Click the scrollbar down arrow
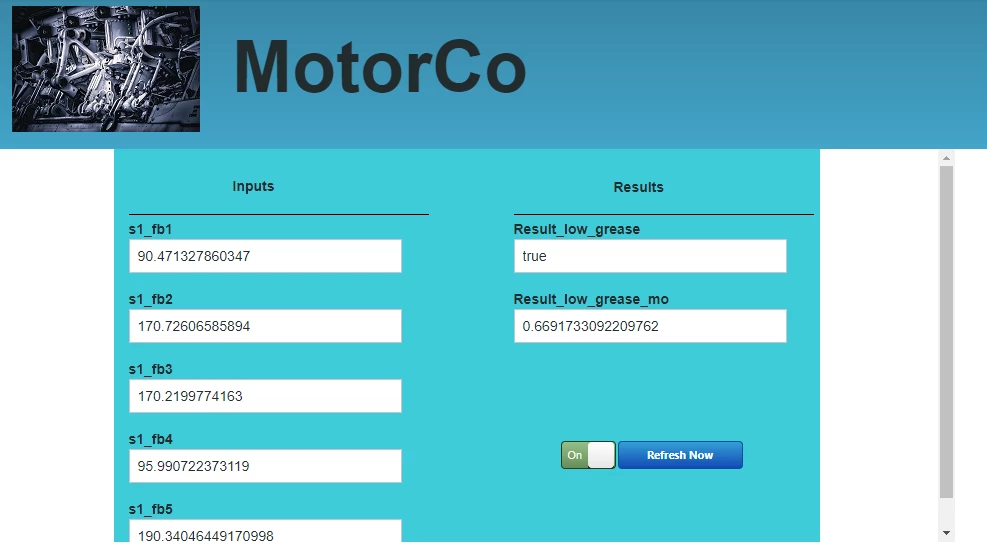The height and width of the screenshot is (560, 987). pyautogui.click(x=946, y=533)
